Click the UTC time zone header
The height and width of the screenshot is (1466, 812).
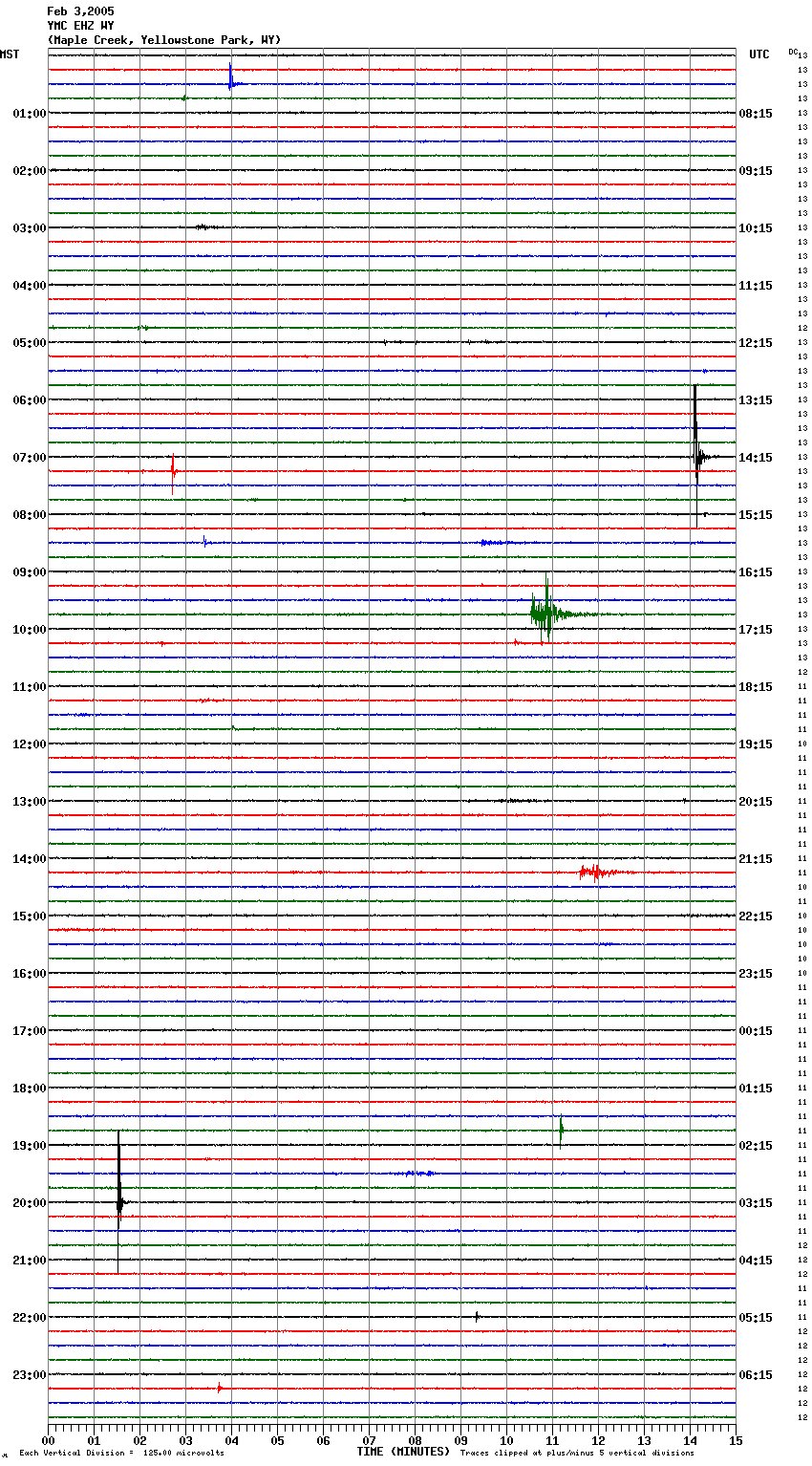[x=759, y=54]
